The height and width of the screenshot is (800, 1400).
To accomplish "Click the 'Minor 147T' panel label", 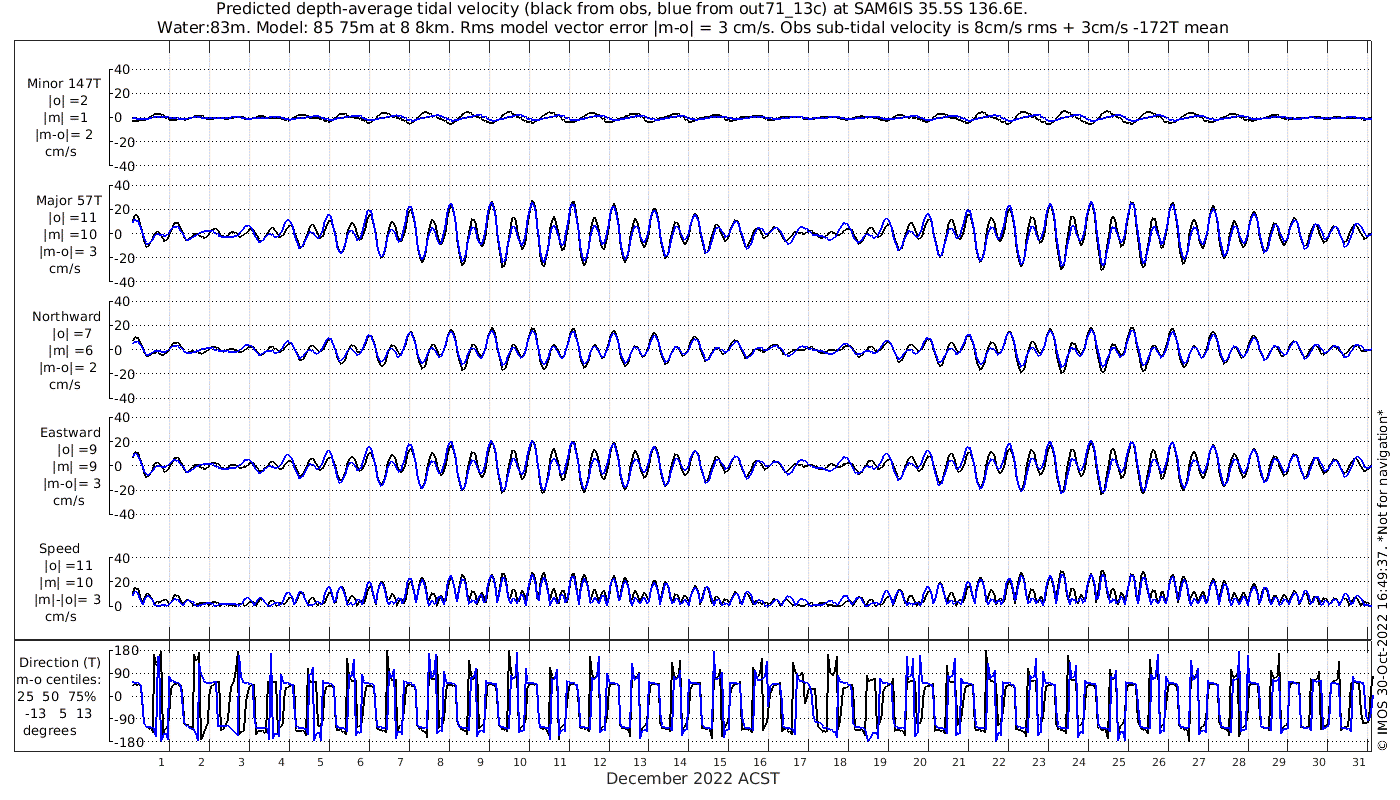I will click(x=64, y=83).
